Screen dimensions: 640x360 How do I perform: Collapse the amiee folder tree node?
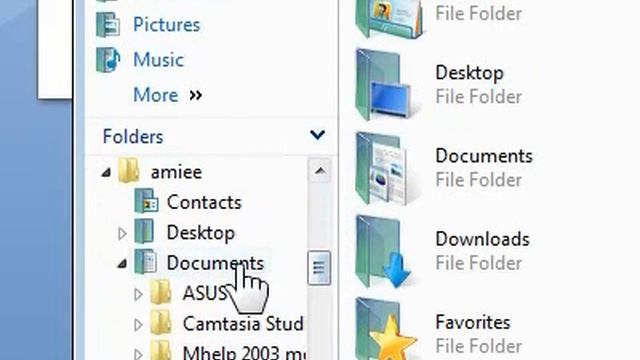106,173
